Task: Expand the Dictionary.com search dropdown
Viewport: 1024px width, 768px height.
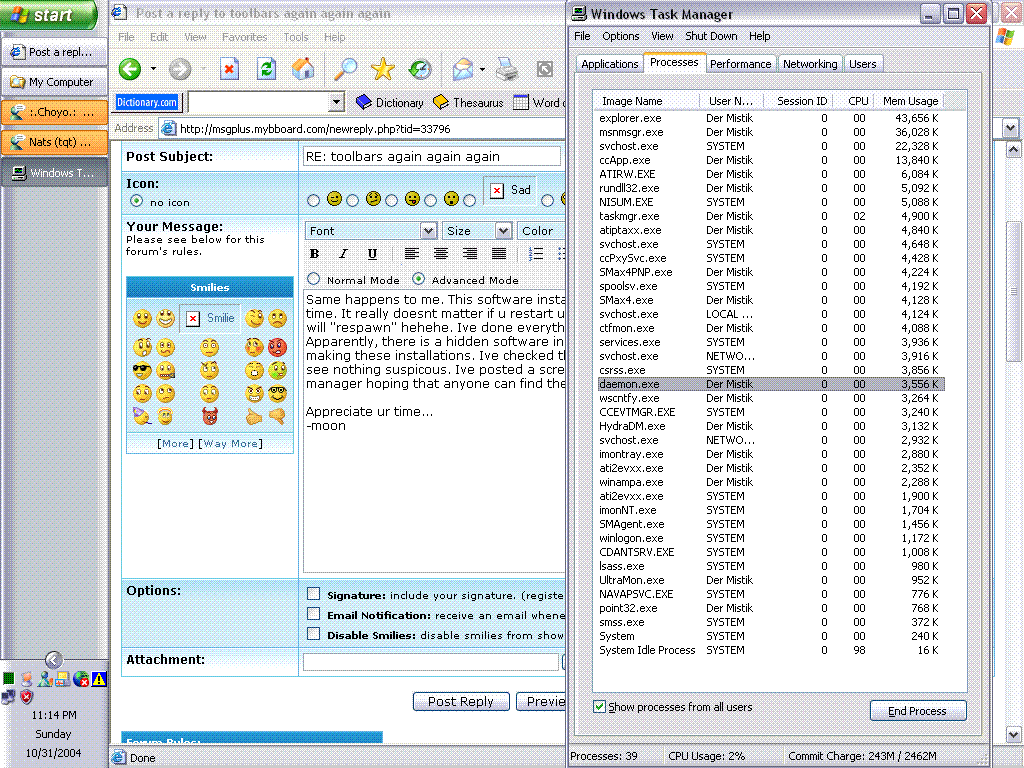Action: 336,102
